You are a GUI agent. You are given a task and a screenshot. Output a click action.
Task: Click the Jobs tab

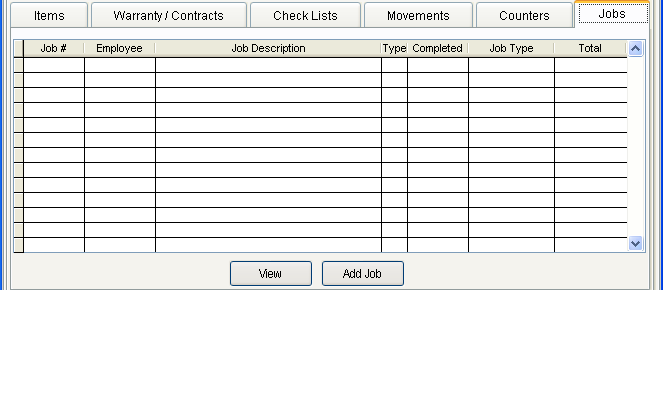pyautogui.click(x=612, y=14)
